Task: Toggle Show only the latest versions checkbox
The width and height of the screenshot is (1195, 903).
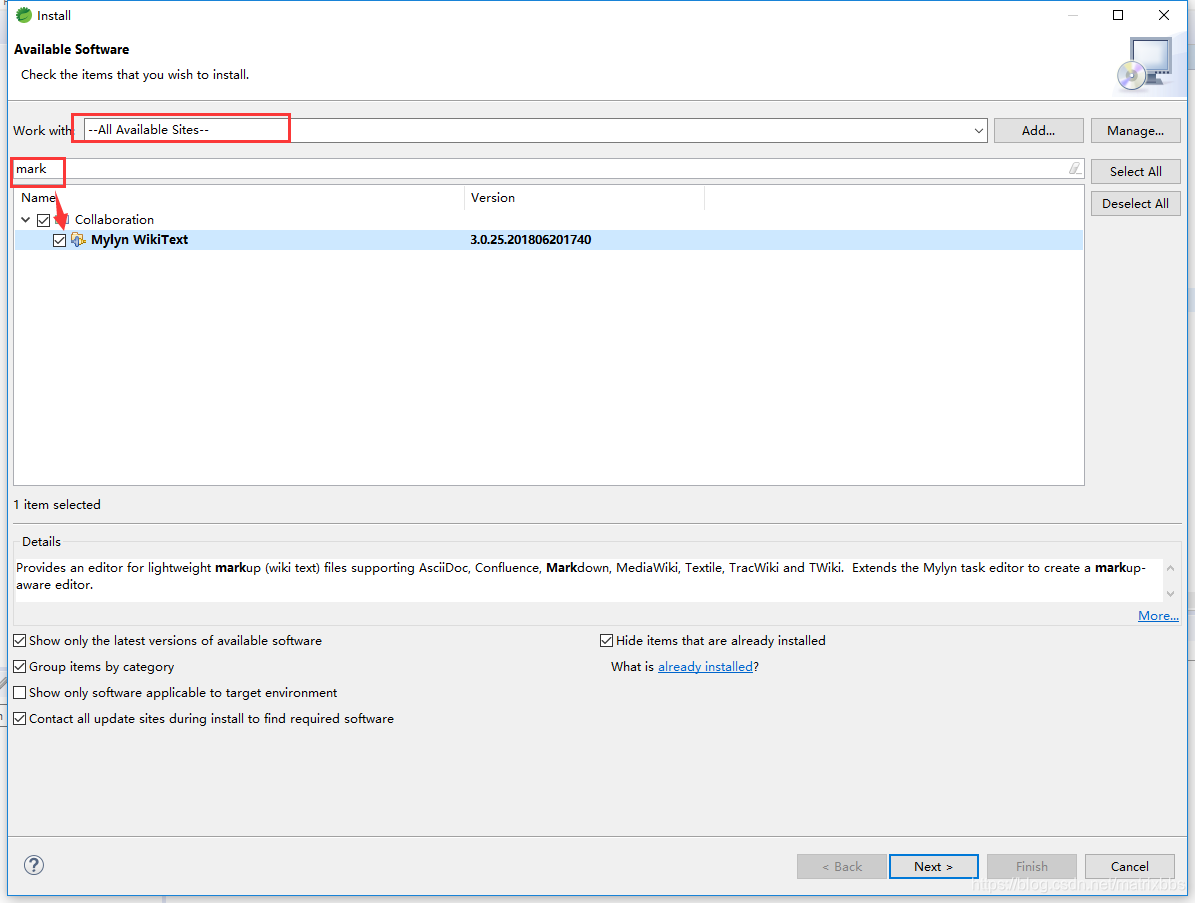Action: [20, 641]
